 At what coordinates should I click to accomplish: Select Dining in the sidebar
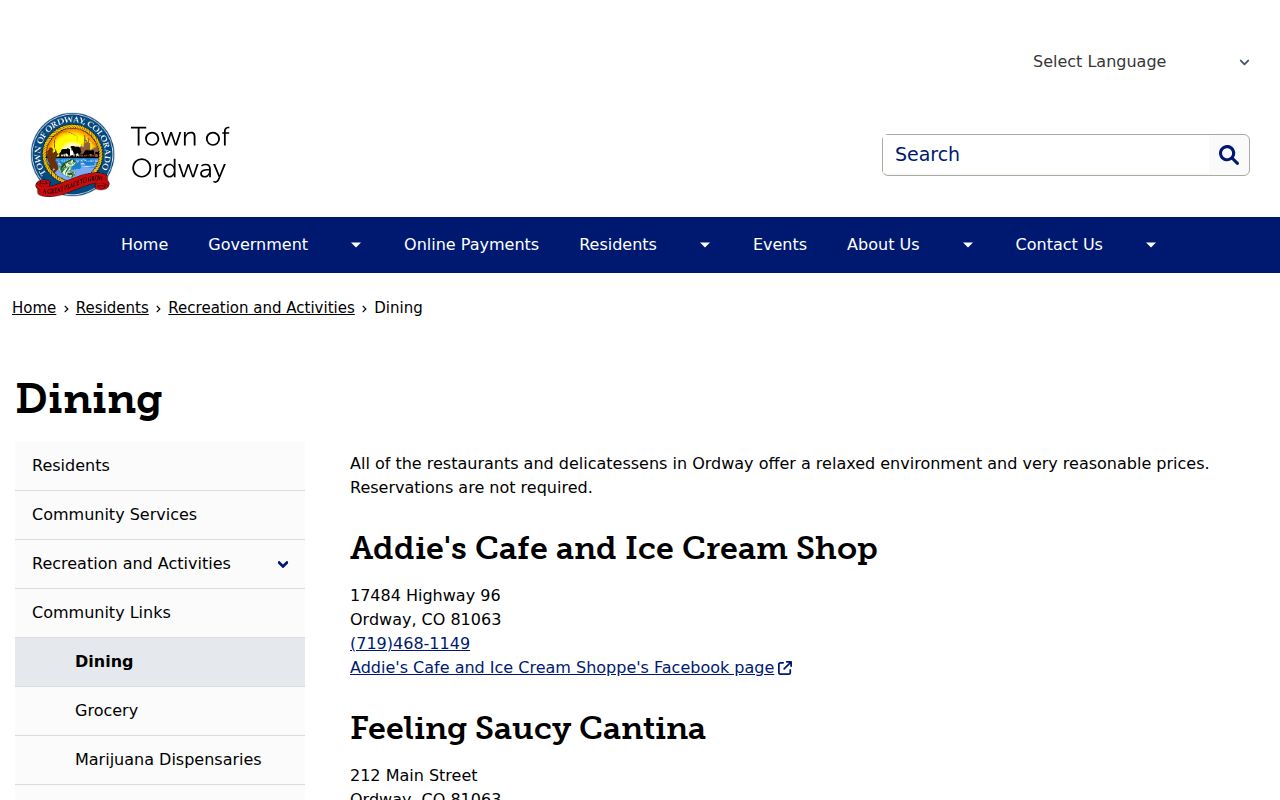point(160,662)
